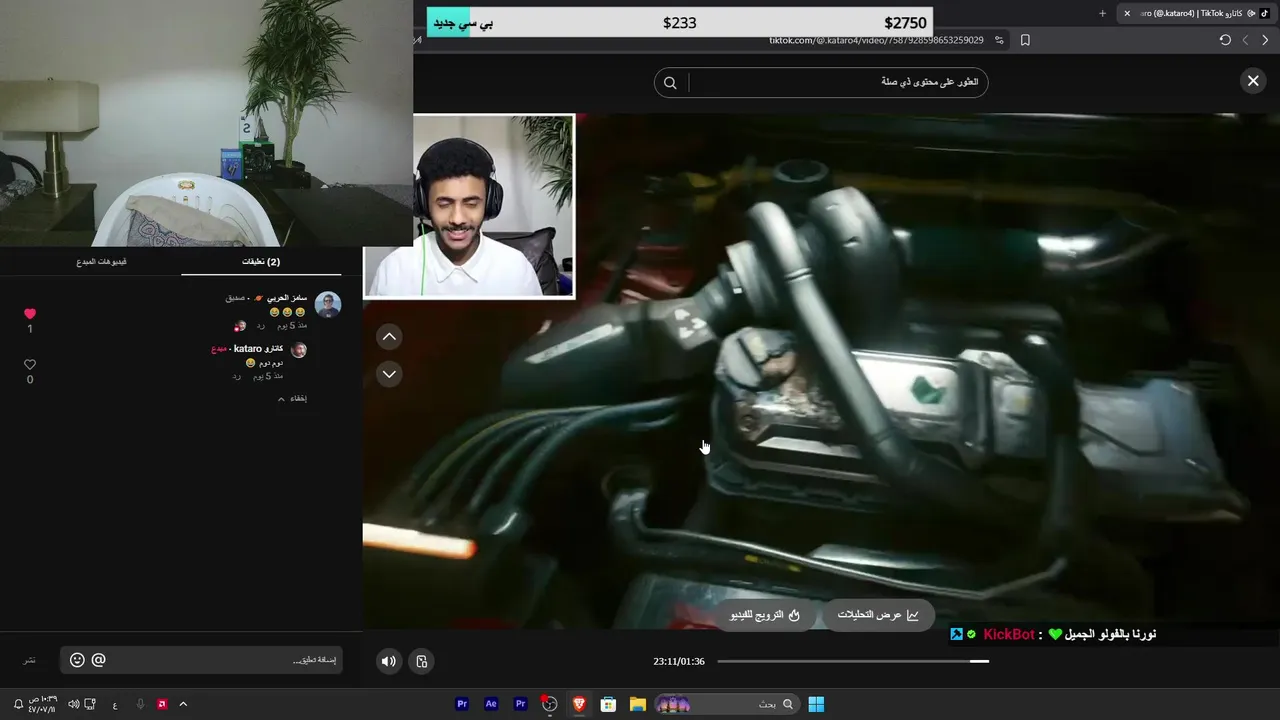Open the first commenter's profile avatar
Image resolution: width=1280 pixels, height=720 pixels.
click(x=327, y=305)
